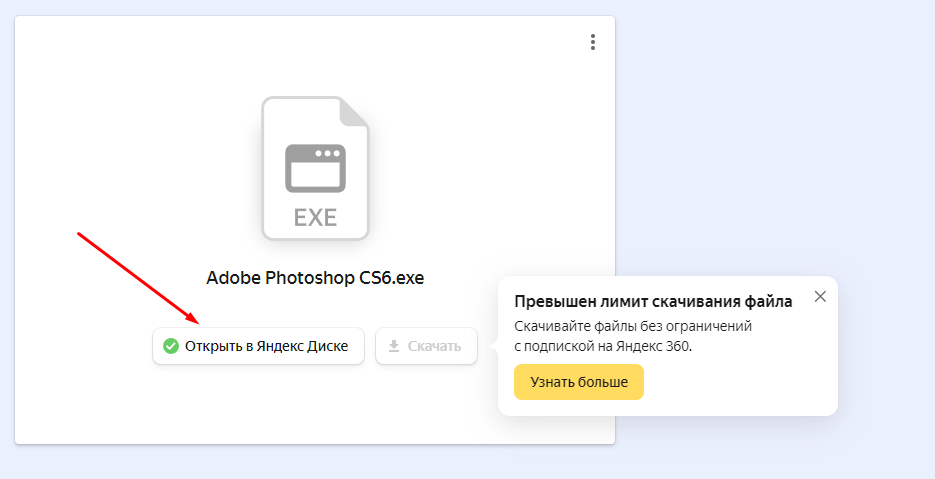This screenshot has height=479, width=935.
Task: Click the popup's pointer beside Скачать
Action: pos(493,346)
